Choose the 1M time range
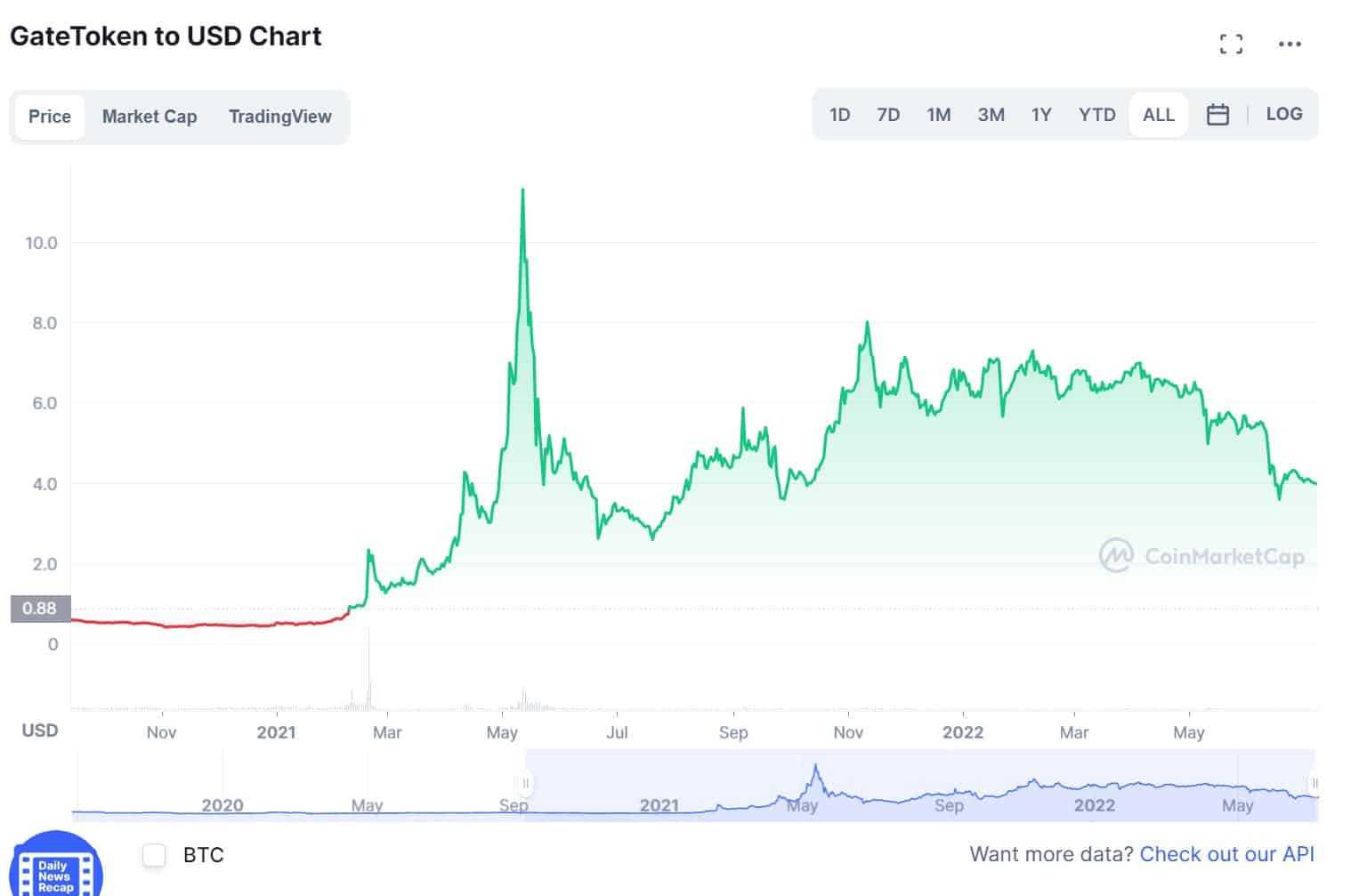The width and height of the screenshot is (1351, 896). tap(938, 115)
